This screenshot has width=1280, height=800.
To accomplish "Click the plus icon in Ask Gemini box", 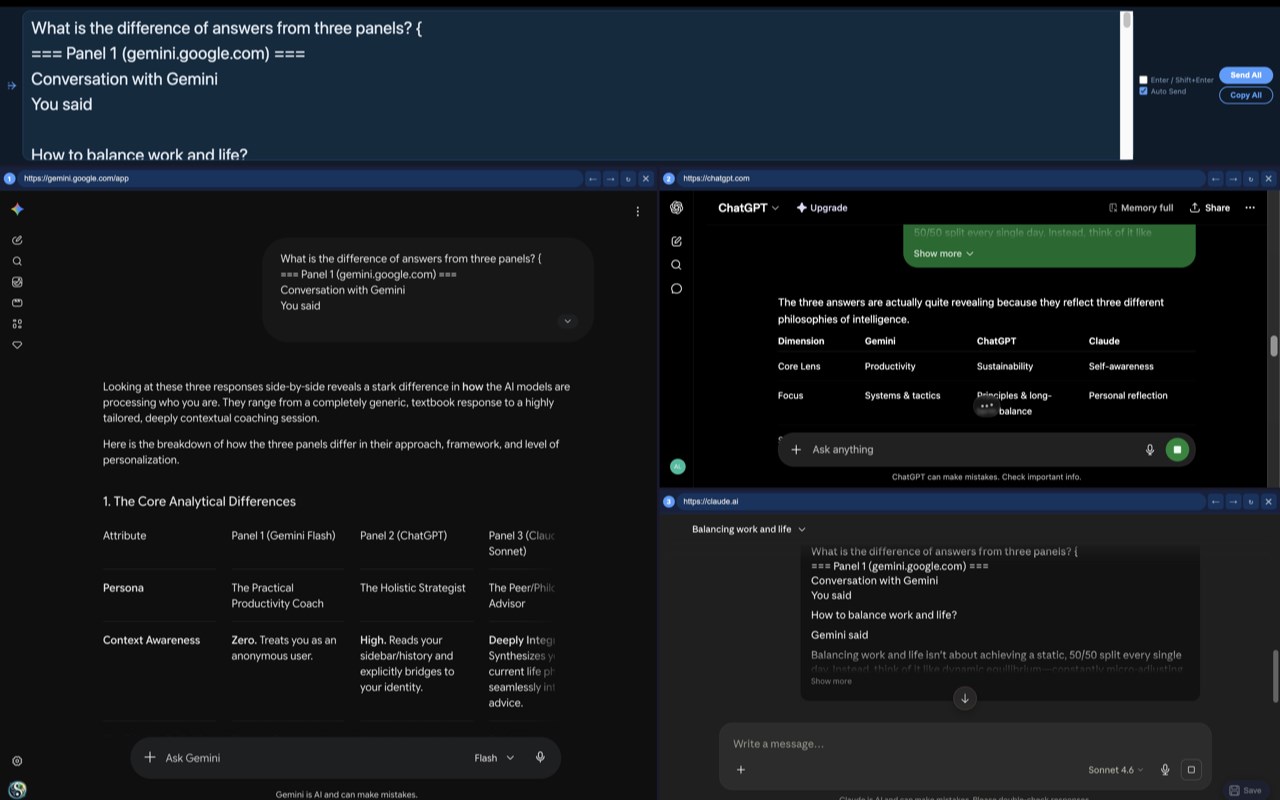I will click(x=150, y=757).
